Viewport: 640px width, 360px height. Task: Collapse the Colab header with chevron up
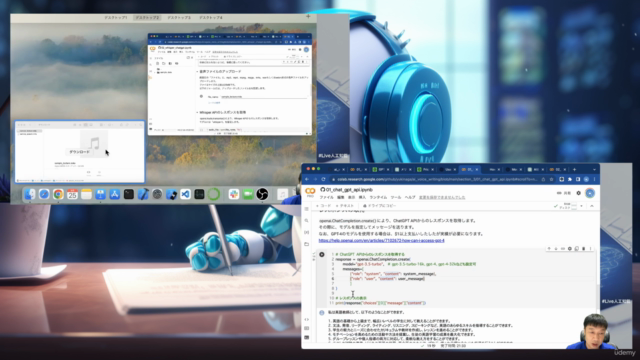point(591,206)
